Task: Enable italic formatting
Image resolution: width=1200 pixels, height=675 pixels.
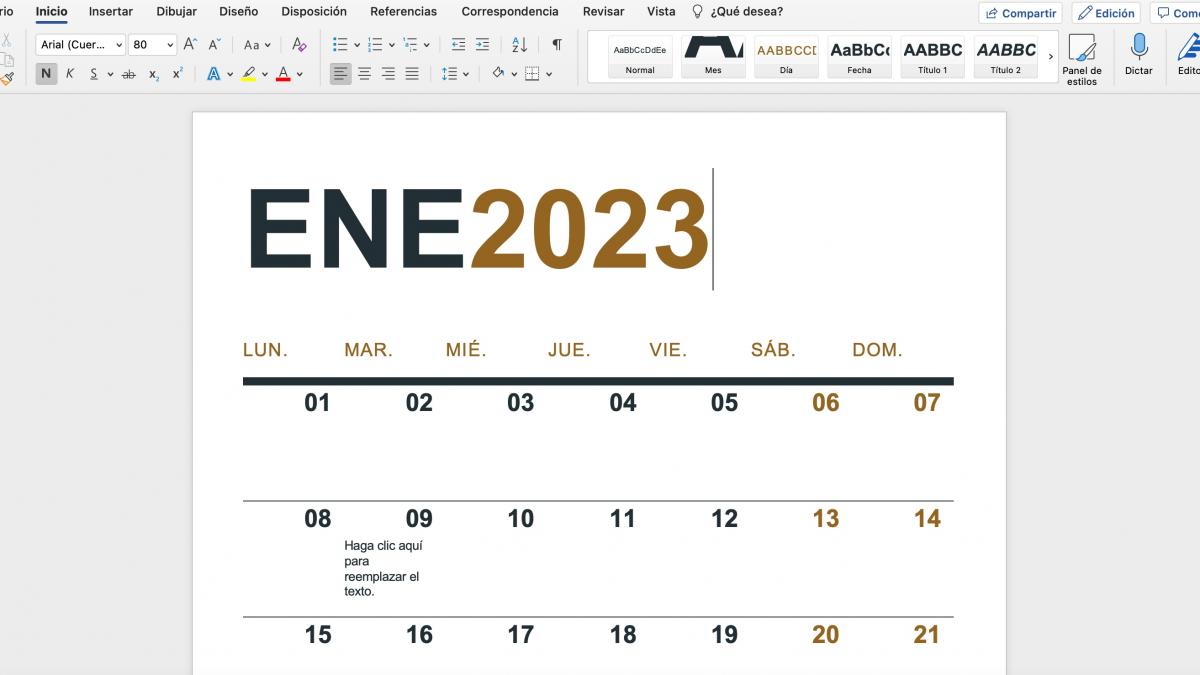Action: [68, 73]
